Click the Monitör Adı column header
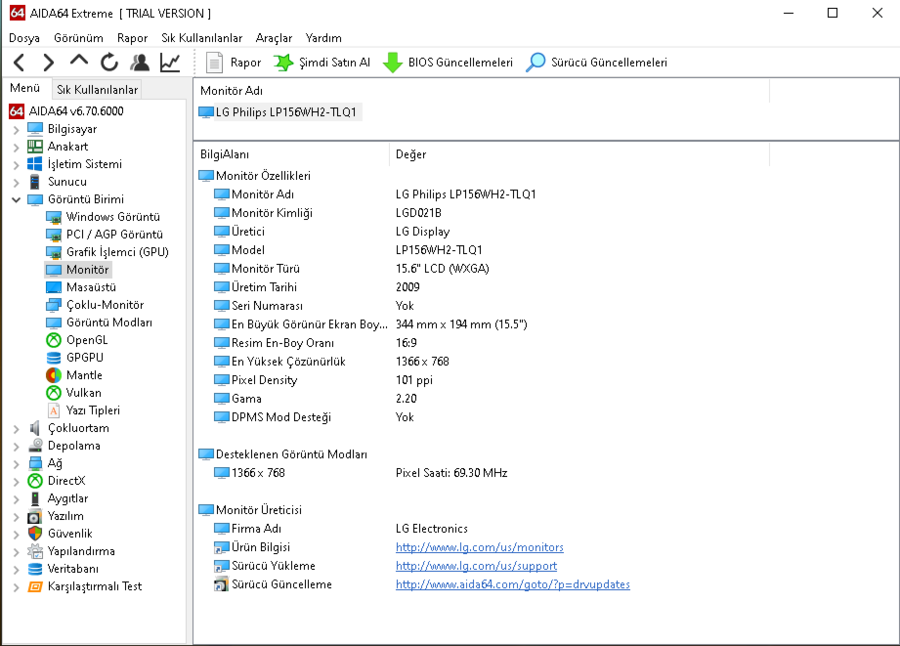The height and width of the screenshot is (646, 900). click(x=482, y=91)
